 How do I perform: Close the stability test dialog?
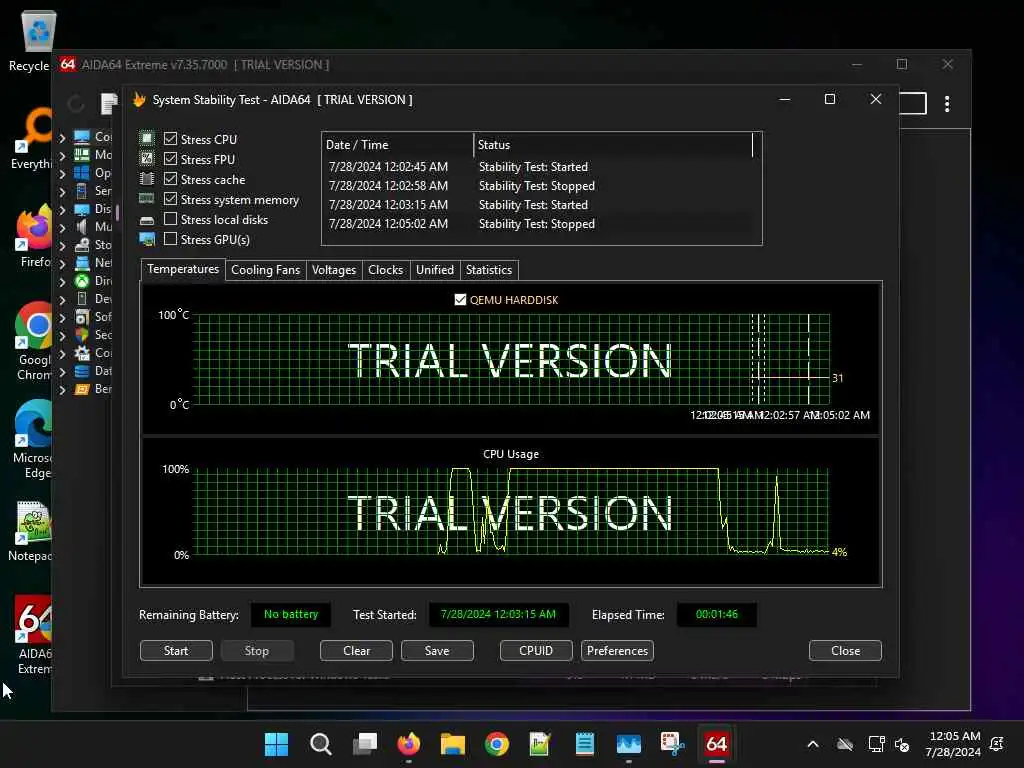[846, 650]
